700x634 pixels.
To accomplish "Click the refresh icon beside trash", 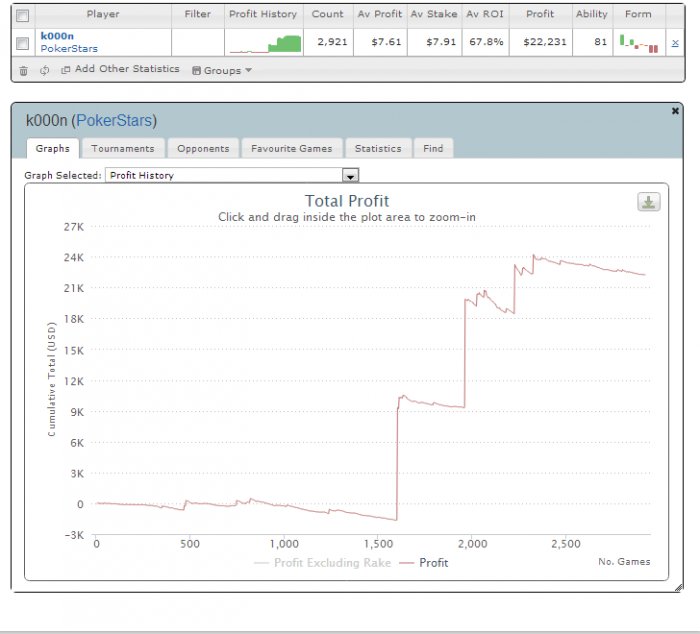I will [44, 70].
